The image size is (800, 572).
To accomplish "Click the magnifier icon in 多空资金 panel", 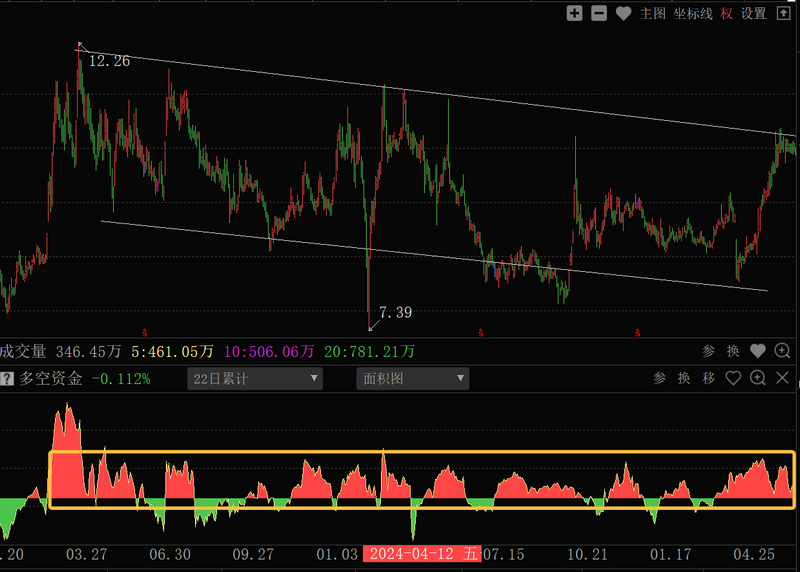I will [x=758, y=378].
